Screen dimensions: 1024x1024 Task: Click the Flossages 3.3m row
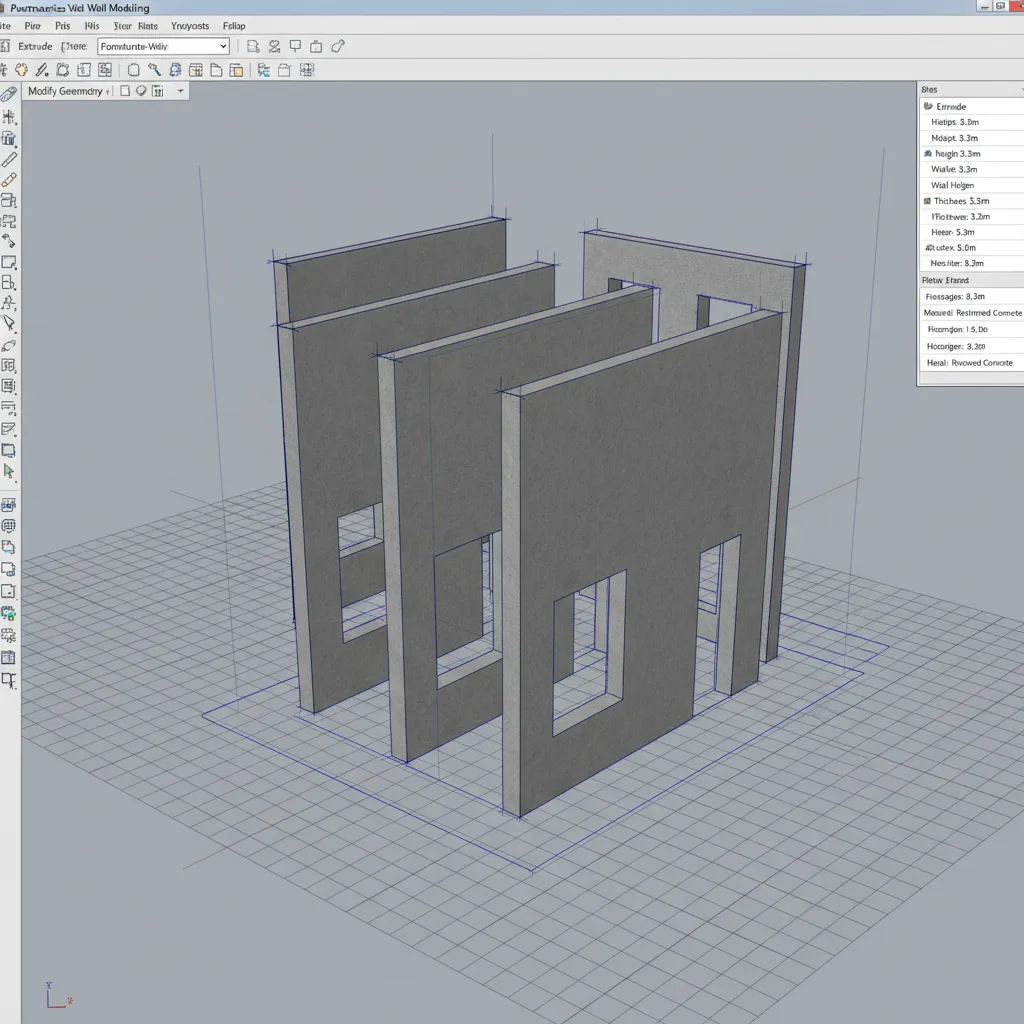tap(972, 296)
